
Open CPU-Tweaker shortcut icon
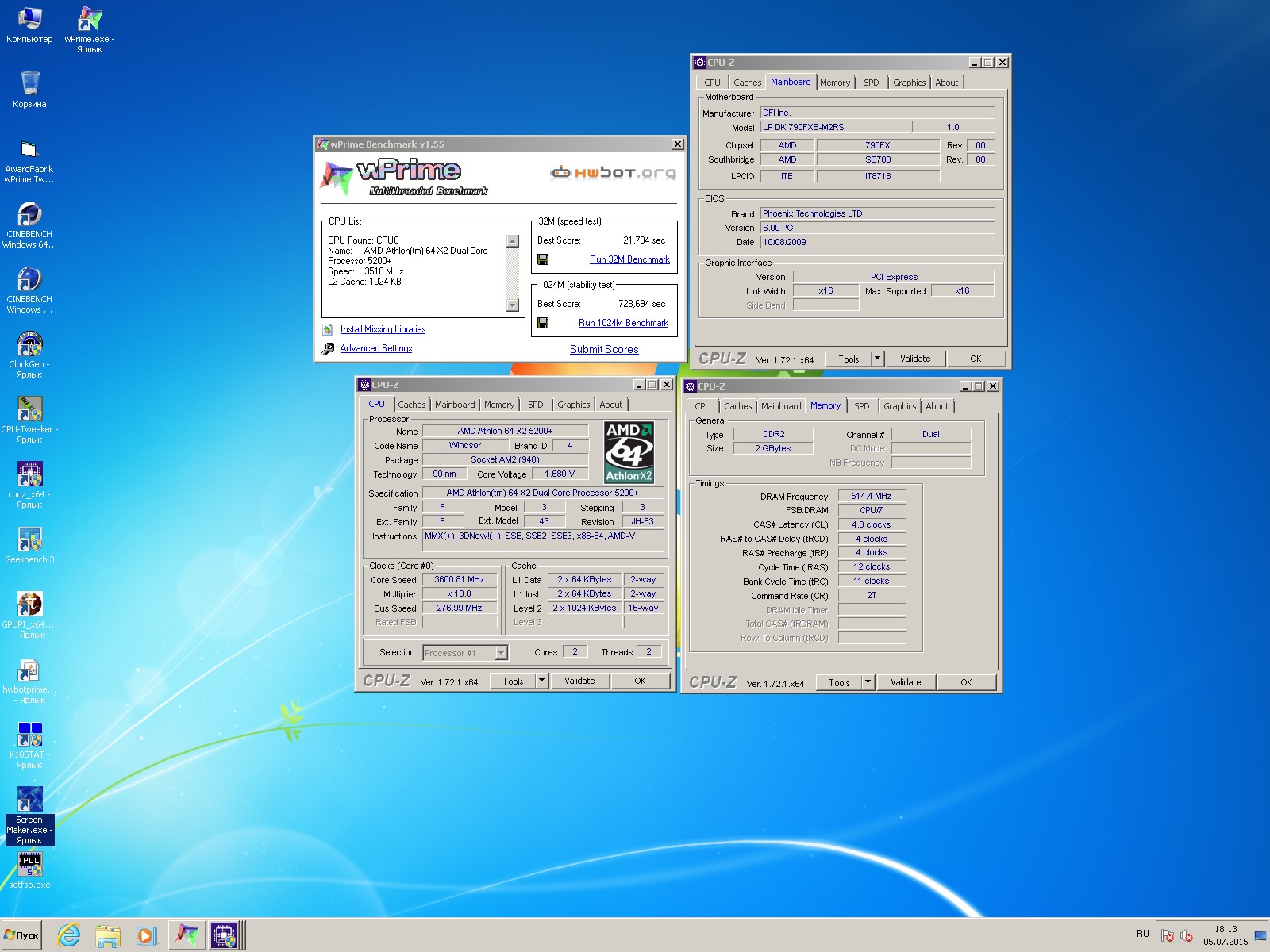29,421
